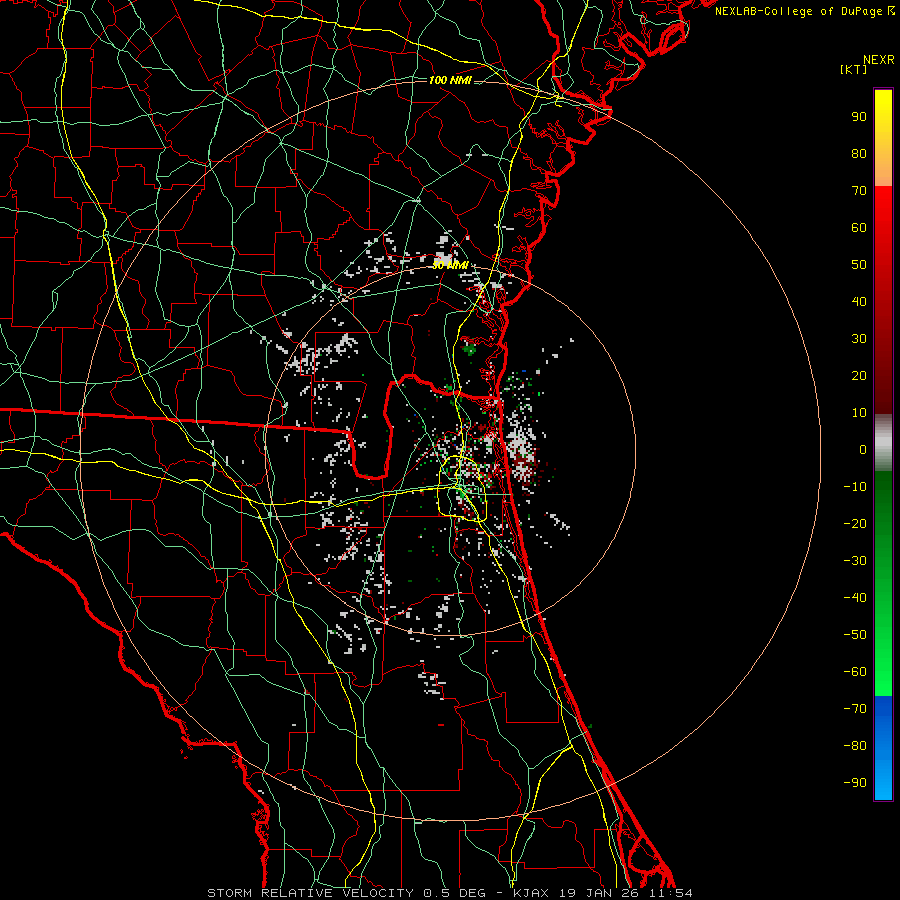Click the -30 value on velocity scale
900x900 pixels.
[x=855, y=561]
